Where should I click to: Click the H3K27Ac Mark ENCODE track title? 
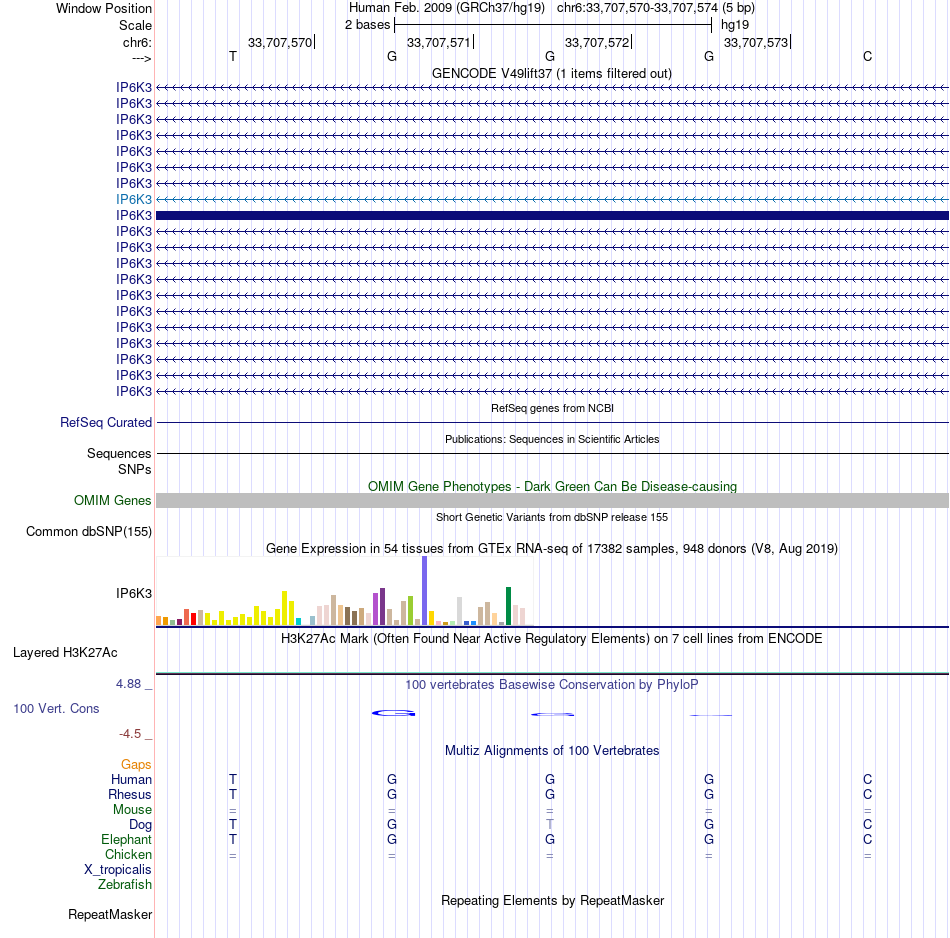click(x=552, y=639)
